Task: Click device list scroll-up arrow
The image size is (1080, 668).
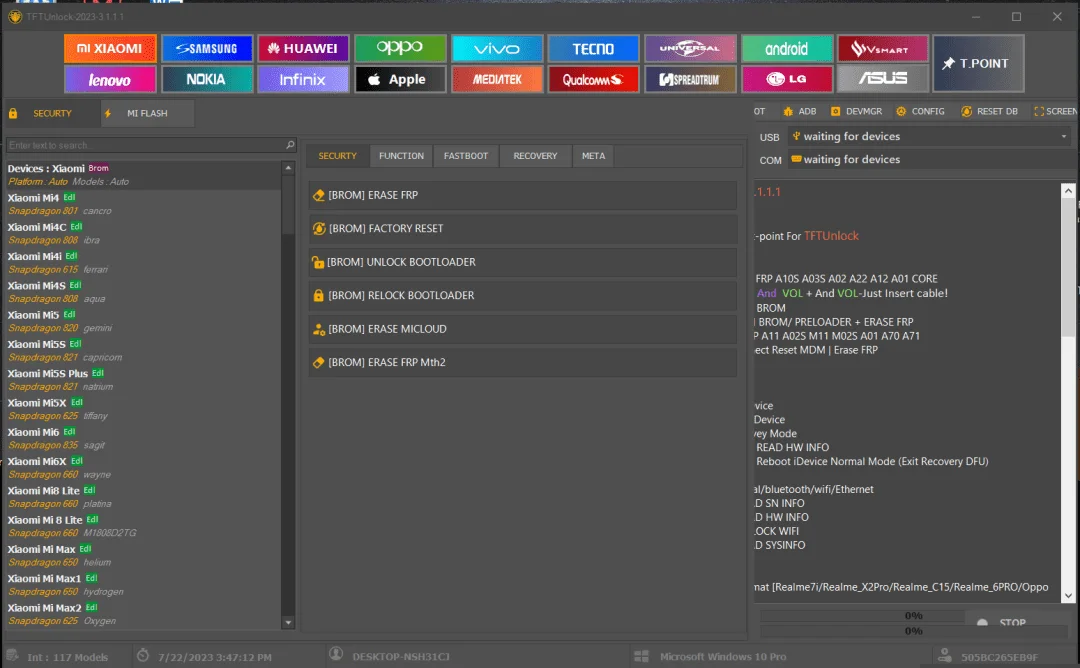Action: click(x=288, y=167)
